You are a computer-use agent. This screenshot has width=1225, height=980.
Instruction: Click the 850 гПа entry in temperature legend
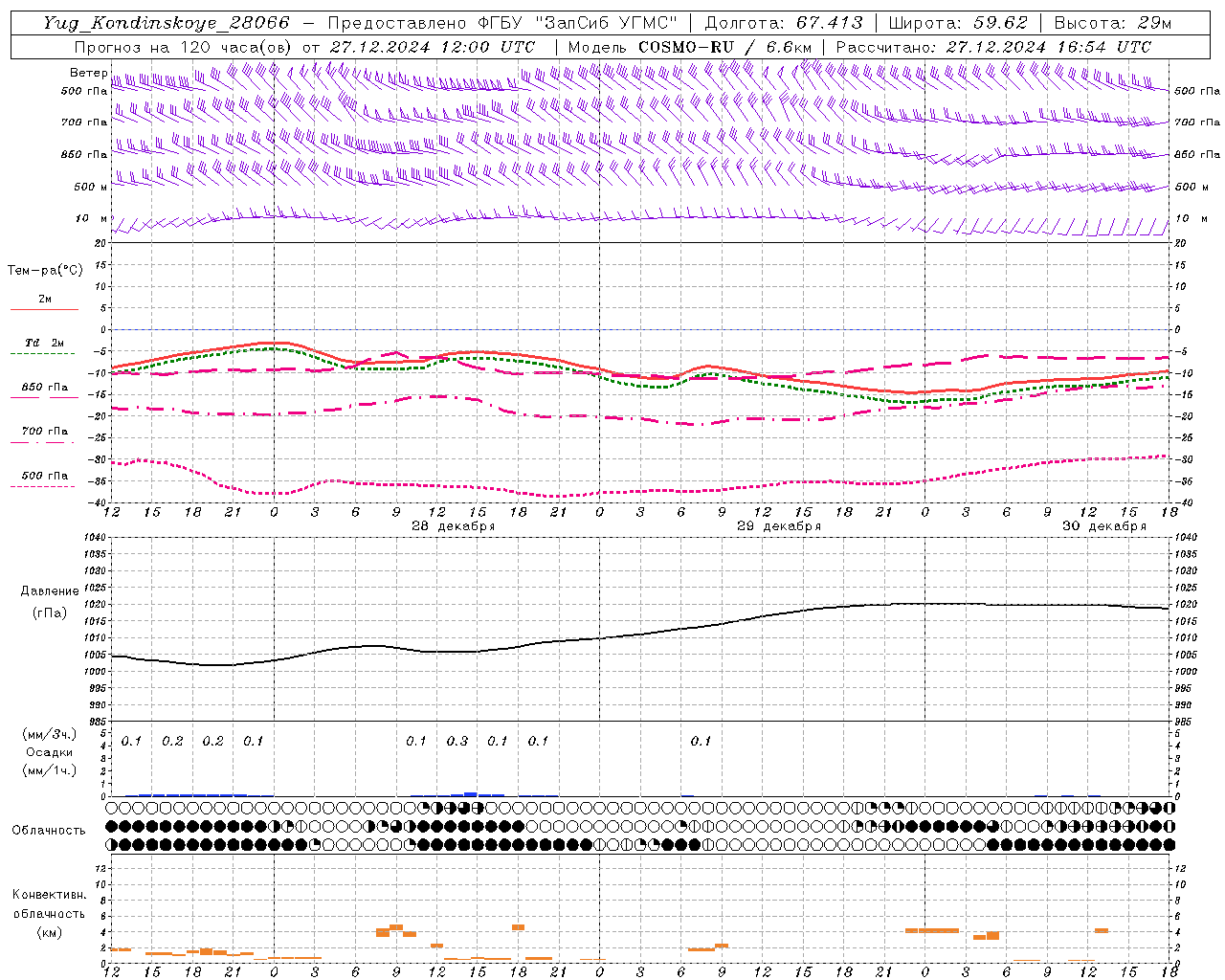[44, 388]
